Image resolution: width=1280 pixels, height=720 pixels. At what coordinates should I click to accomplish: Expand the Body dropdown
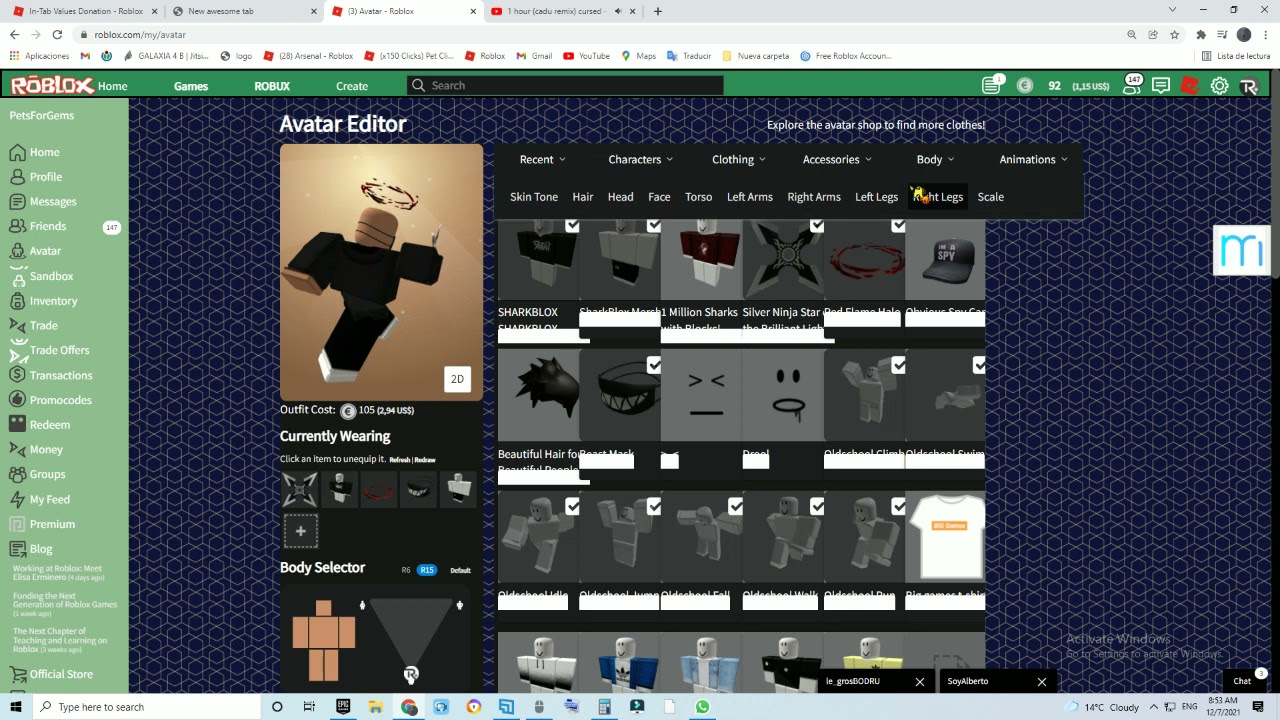click(x=935, y=160)
